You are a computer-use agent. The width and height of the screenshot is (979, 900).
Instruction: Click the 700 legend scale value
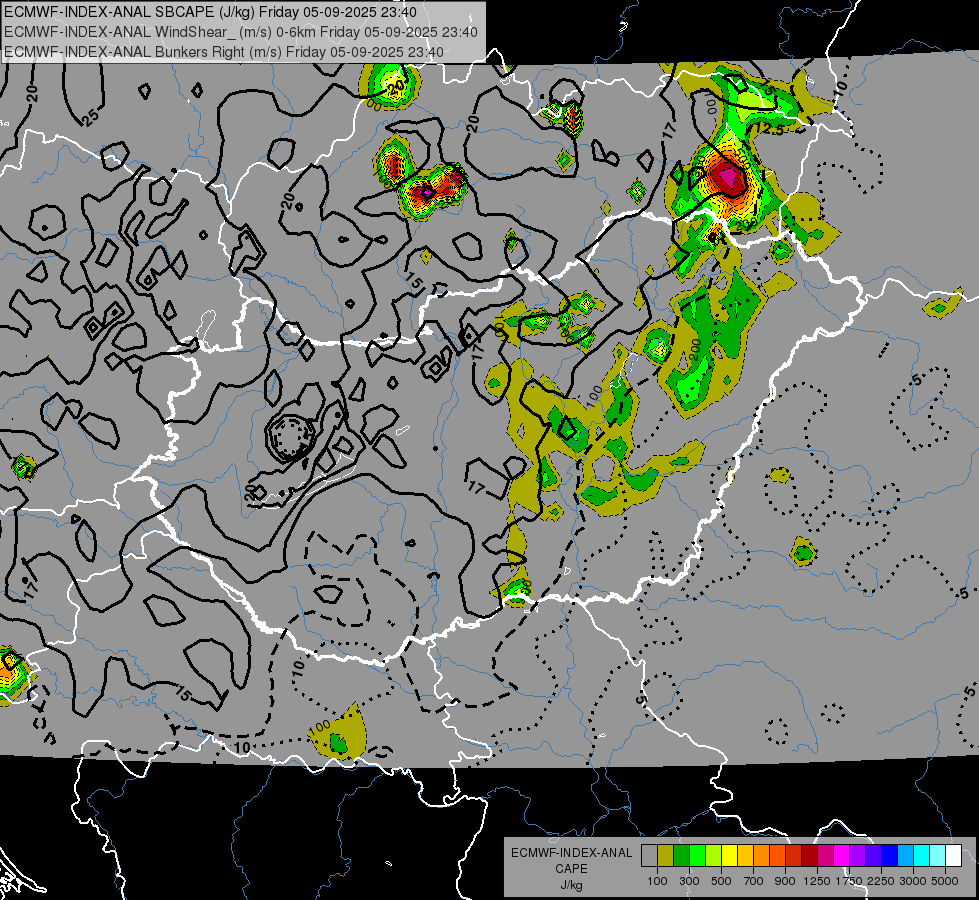754,881
